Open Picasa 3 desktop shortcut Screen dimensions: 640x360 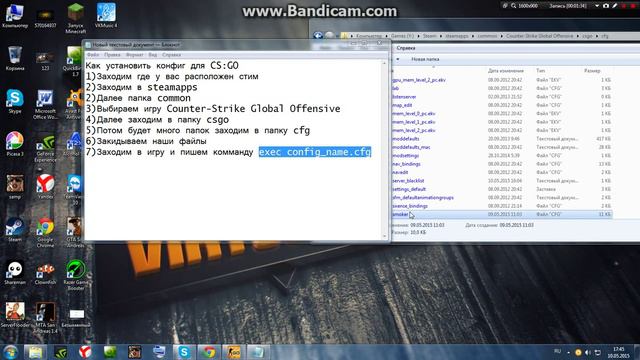point(15,144)
